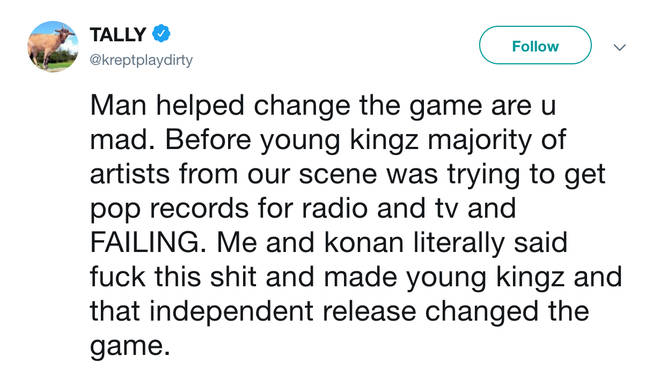Viewport: 660px width, 371px height.
Task: Click the word 'majority' in the tweet
Action: [x=480, y=141]
